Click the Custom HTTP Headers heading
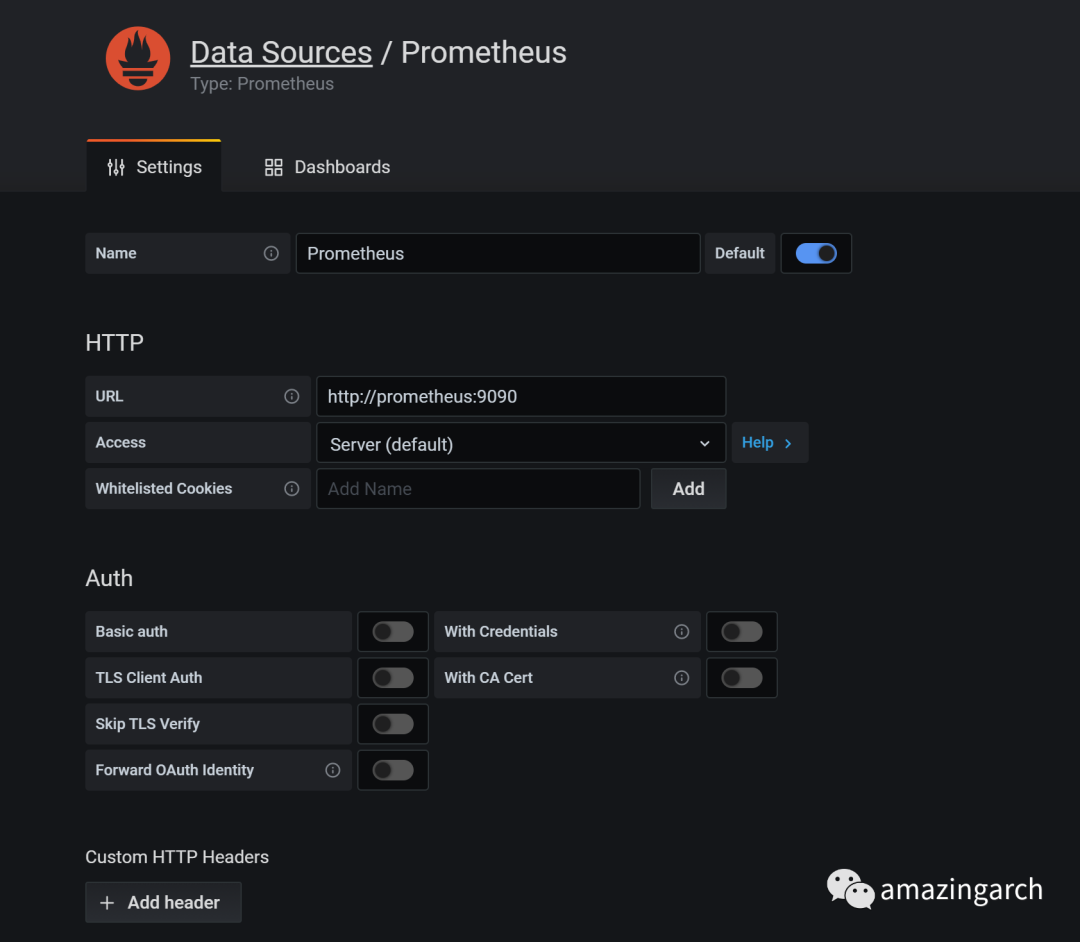Image resolution: width=1080 pixels, height=942 pixels. point(177,857)
